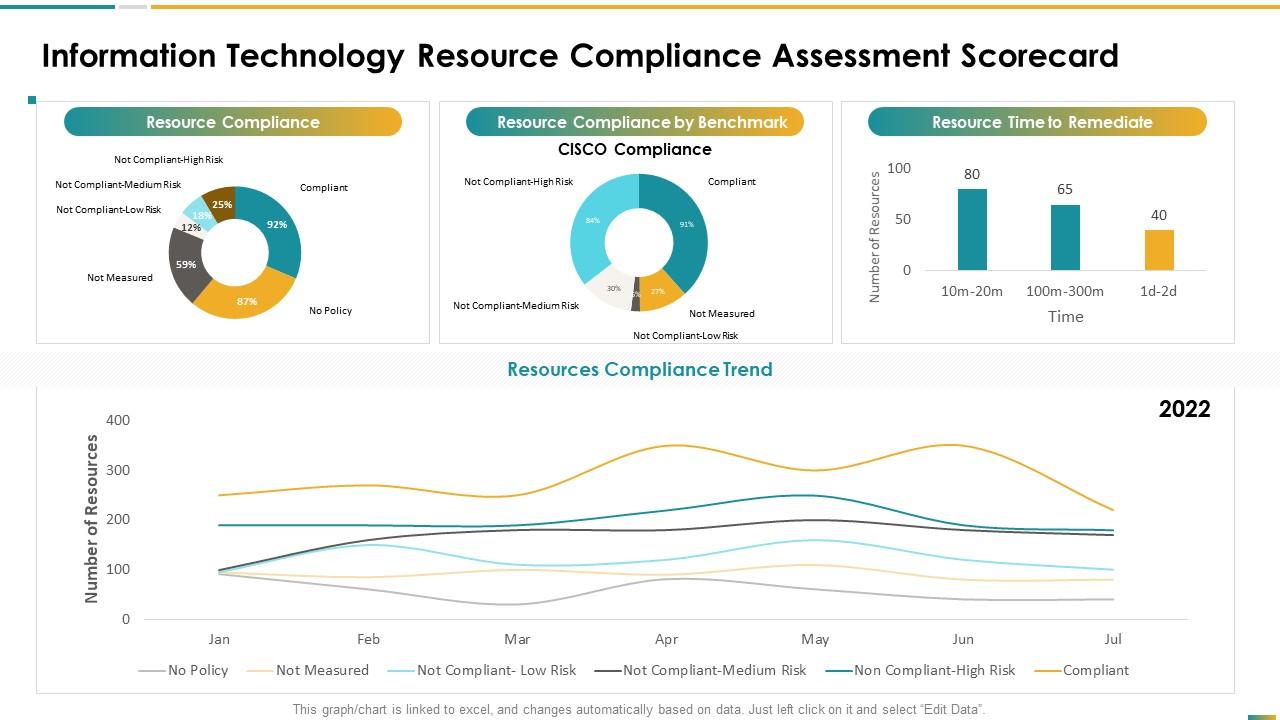Select the Resources Compliance Trend tab title
The image size is (1280, 720).
tap(639, 369)
